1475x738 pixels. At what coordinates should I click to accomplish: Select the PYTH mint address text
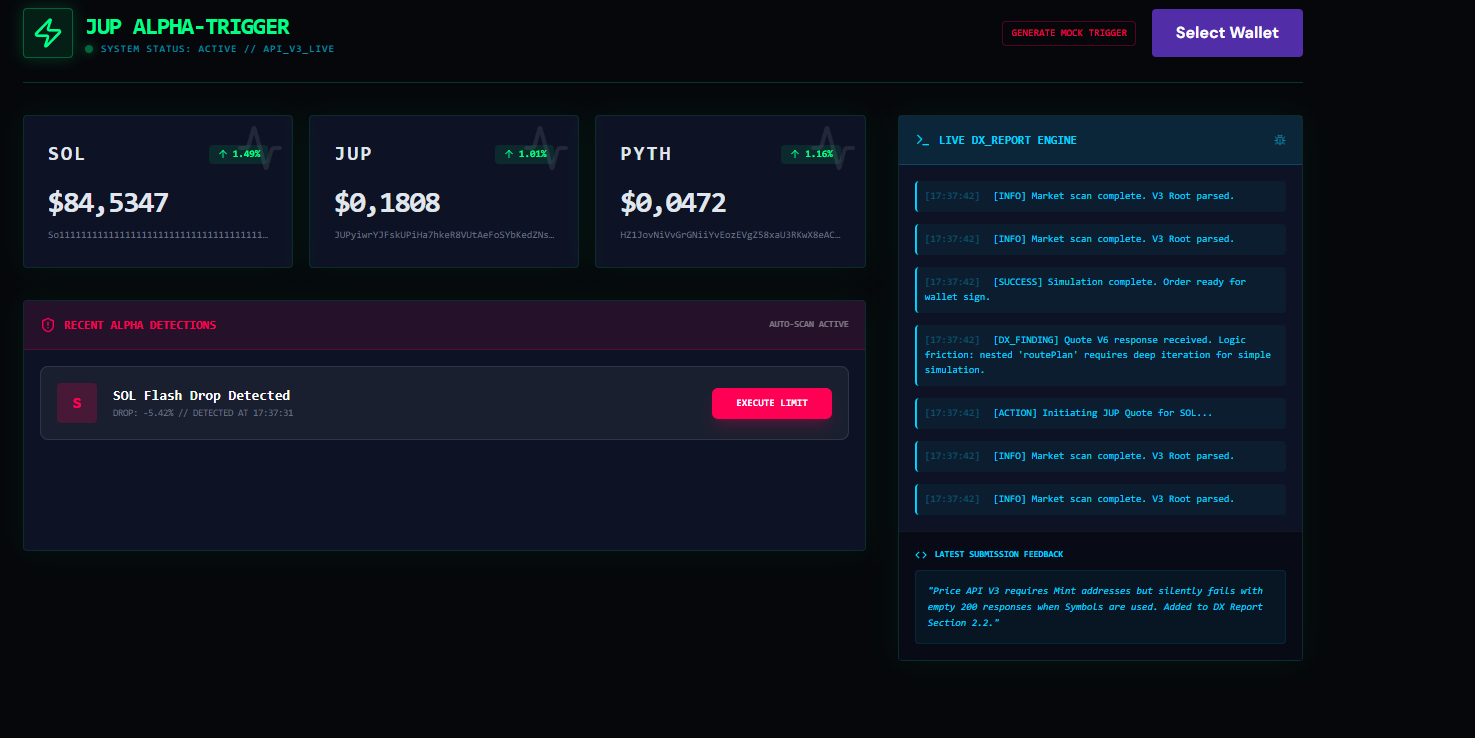(730, 235)
